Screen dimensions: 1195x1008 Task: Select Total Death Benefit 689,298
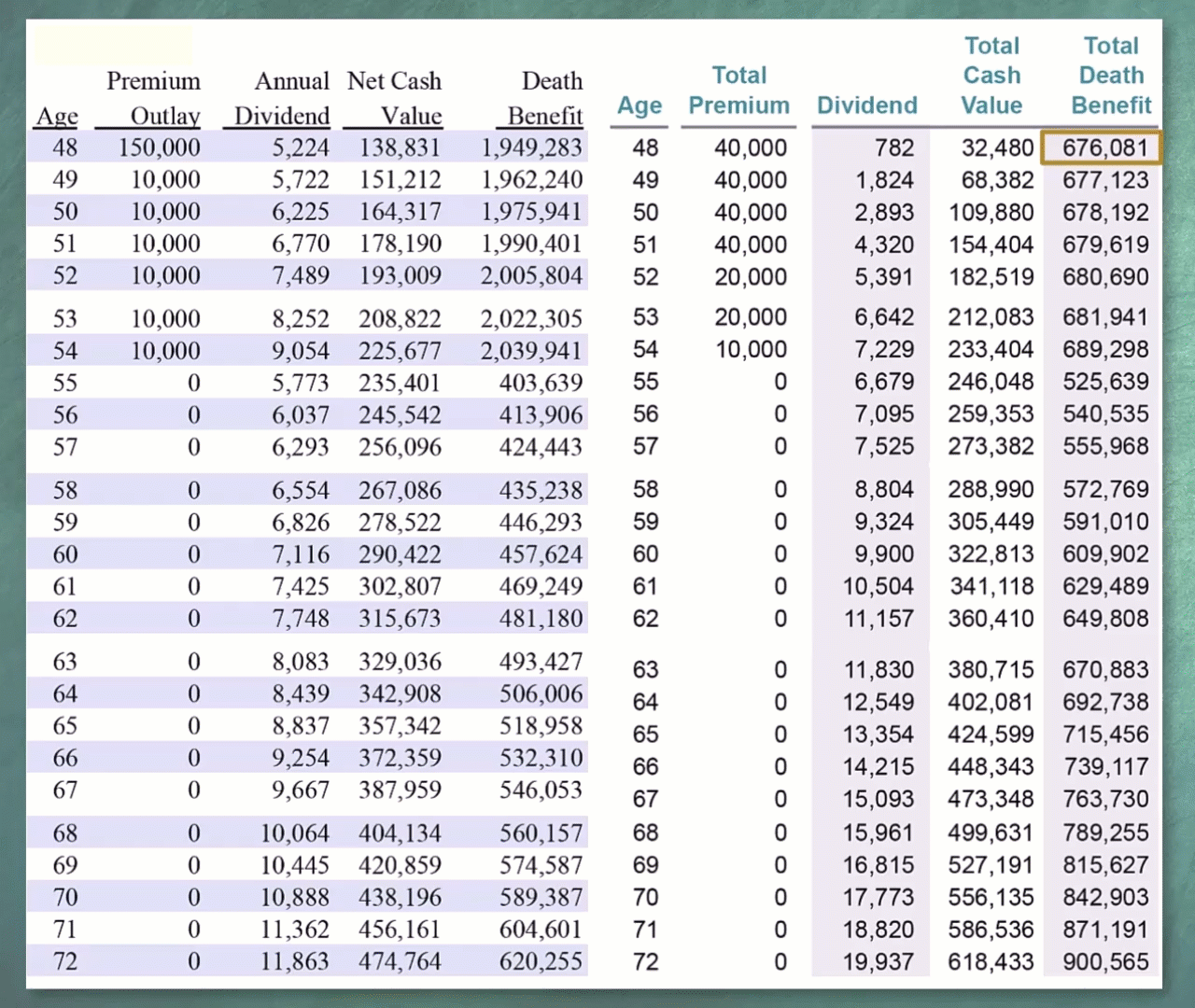(1105, 349)
